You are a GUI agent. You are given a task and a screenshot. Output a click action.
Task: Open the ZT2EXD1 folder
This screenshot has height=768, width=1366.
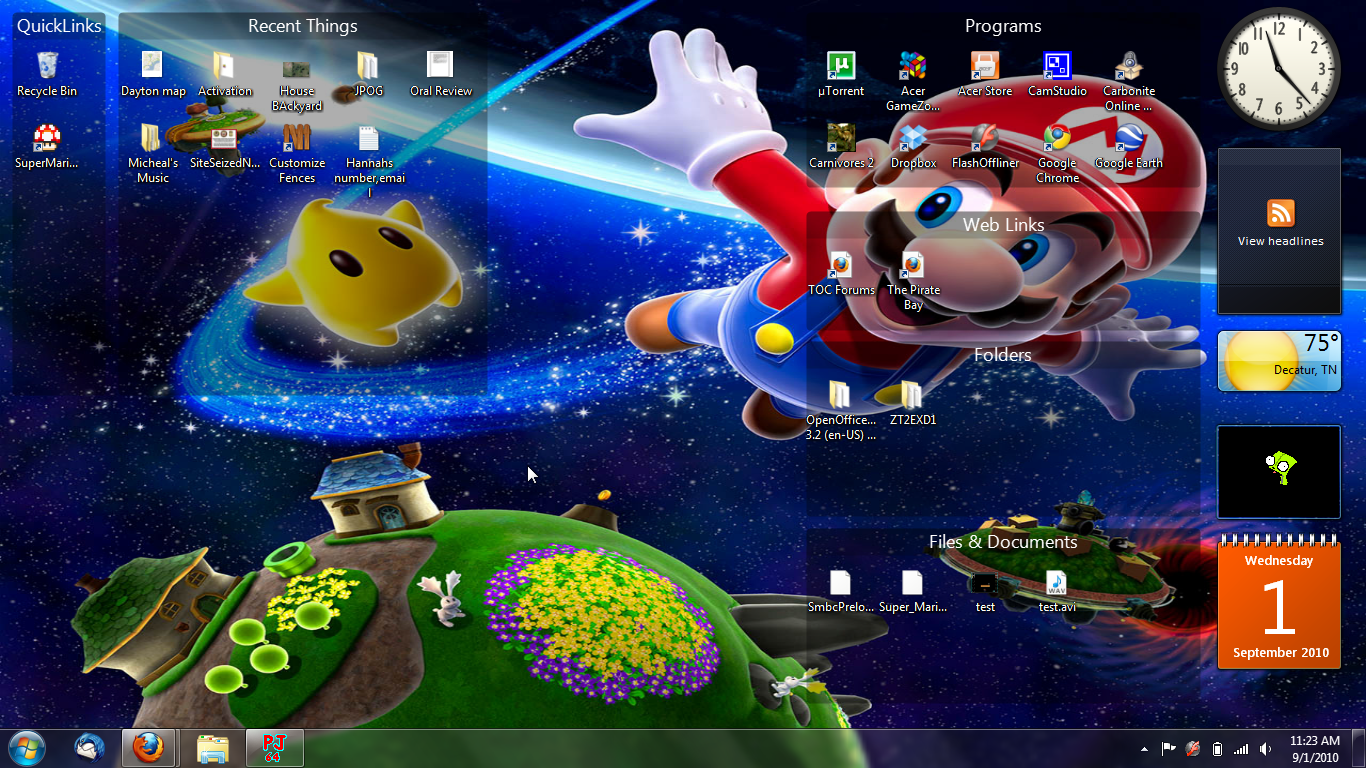click(913, 397)
